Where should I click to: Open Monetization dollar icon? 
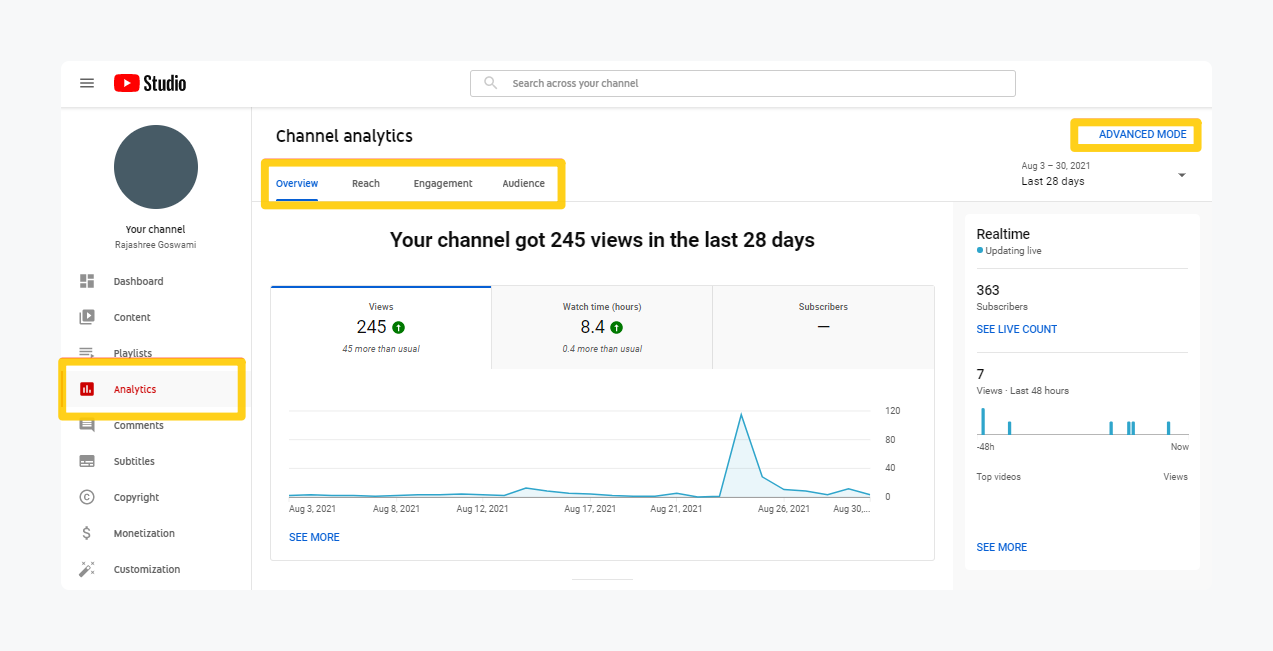tap(87, 534)
